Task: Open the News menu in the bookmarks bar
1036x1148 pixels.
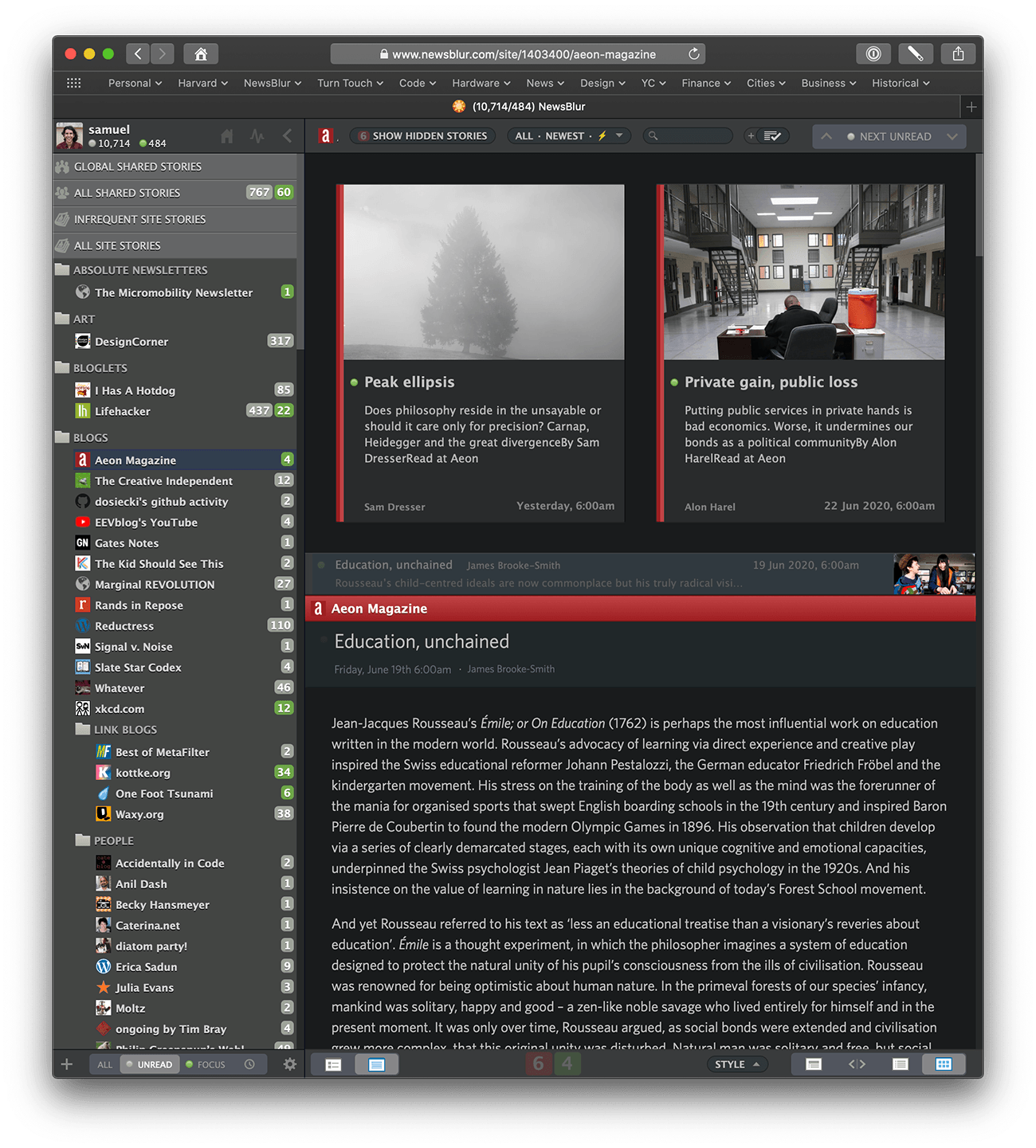Action: [x=544, y=83]
